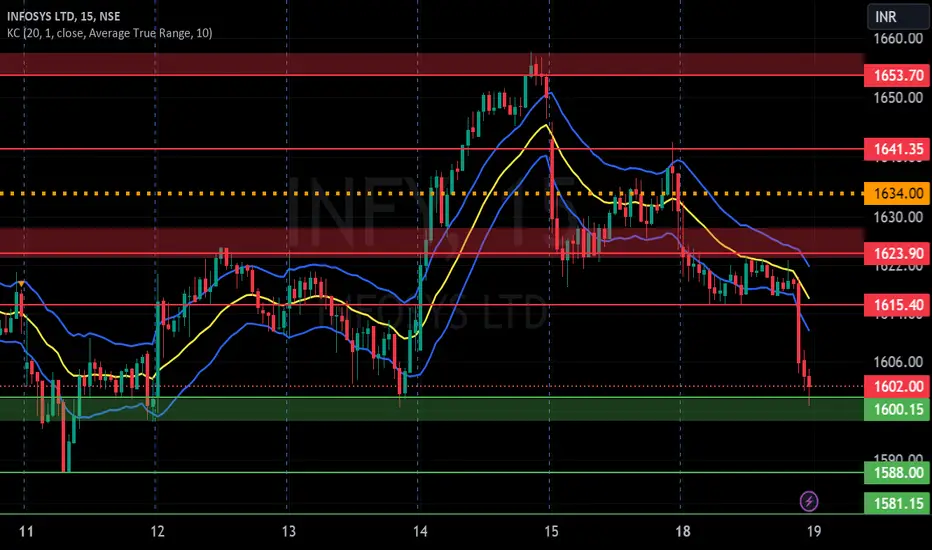Click date 14 on time axis
The height and width of the screenshot is (550, 932).
click(420, 531)
